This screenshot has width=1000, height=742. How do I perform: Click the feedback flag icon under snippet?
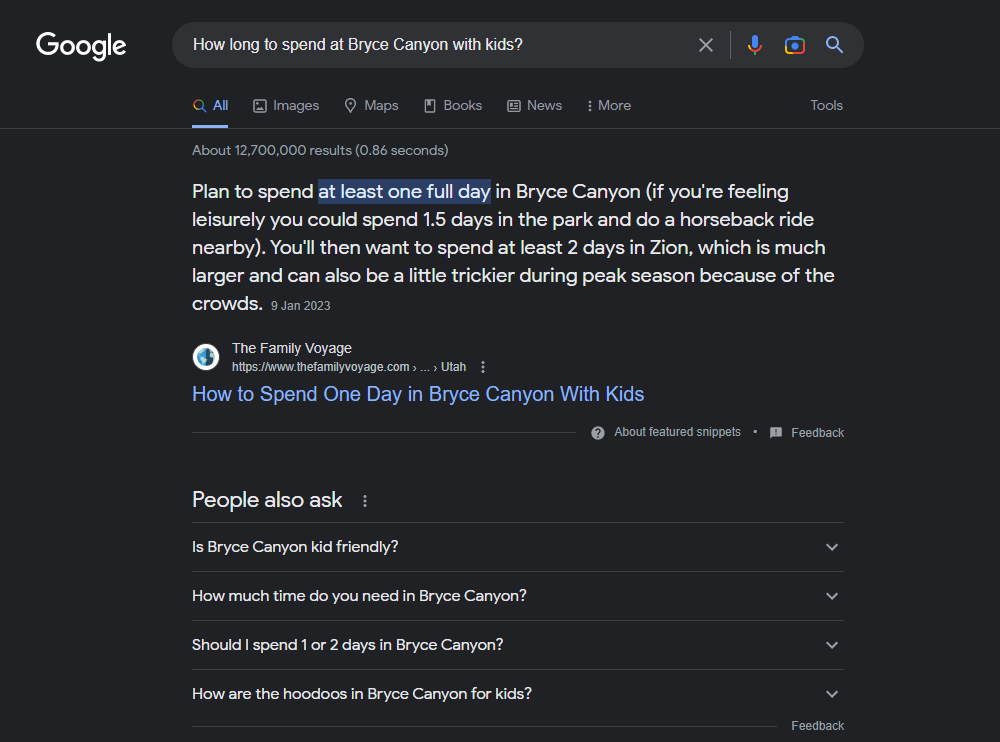[x=776, y=433]
